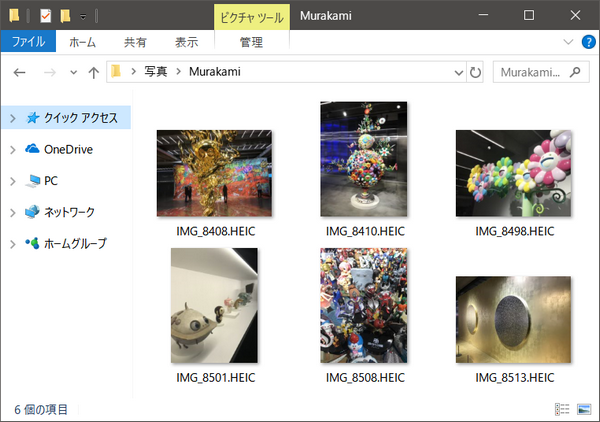Click the クイック アクセス star icon
Viewport: 600px width, 422px height.
(33, 117)
